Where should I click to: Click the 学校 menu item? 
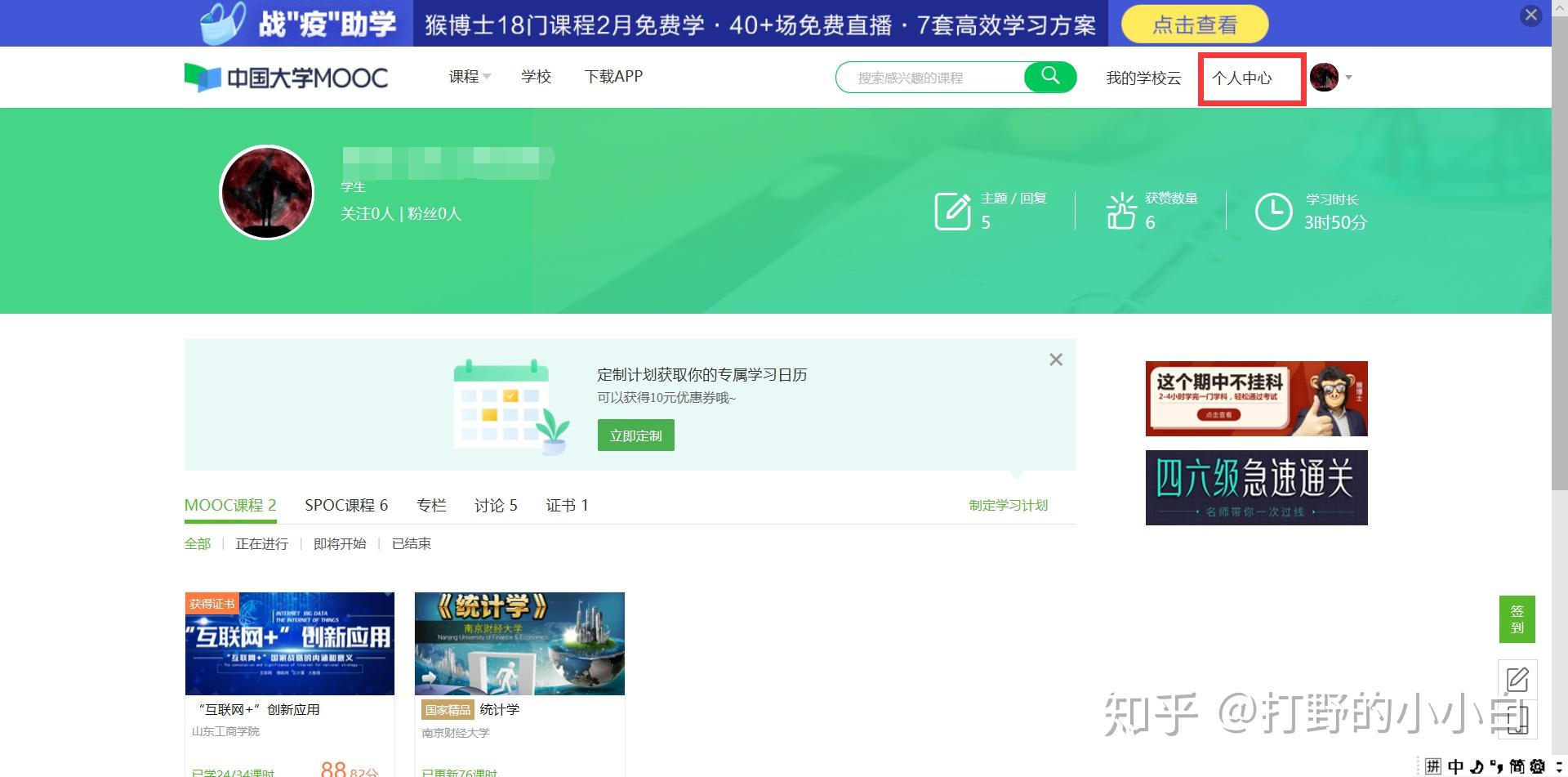pyautogui.click(x=536, y=77)
